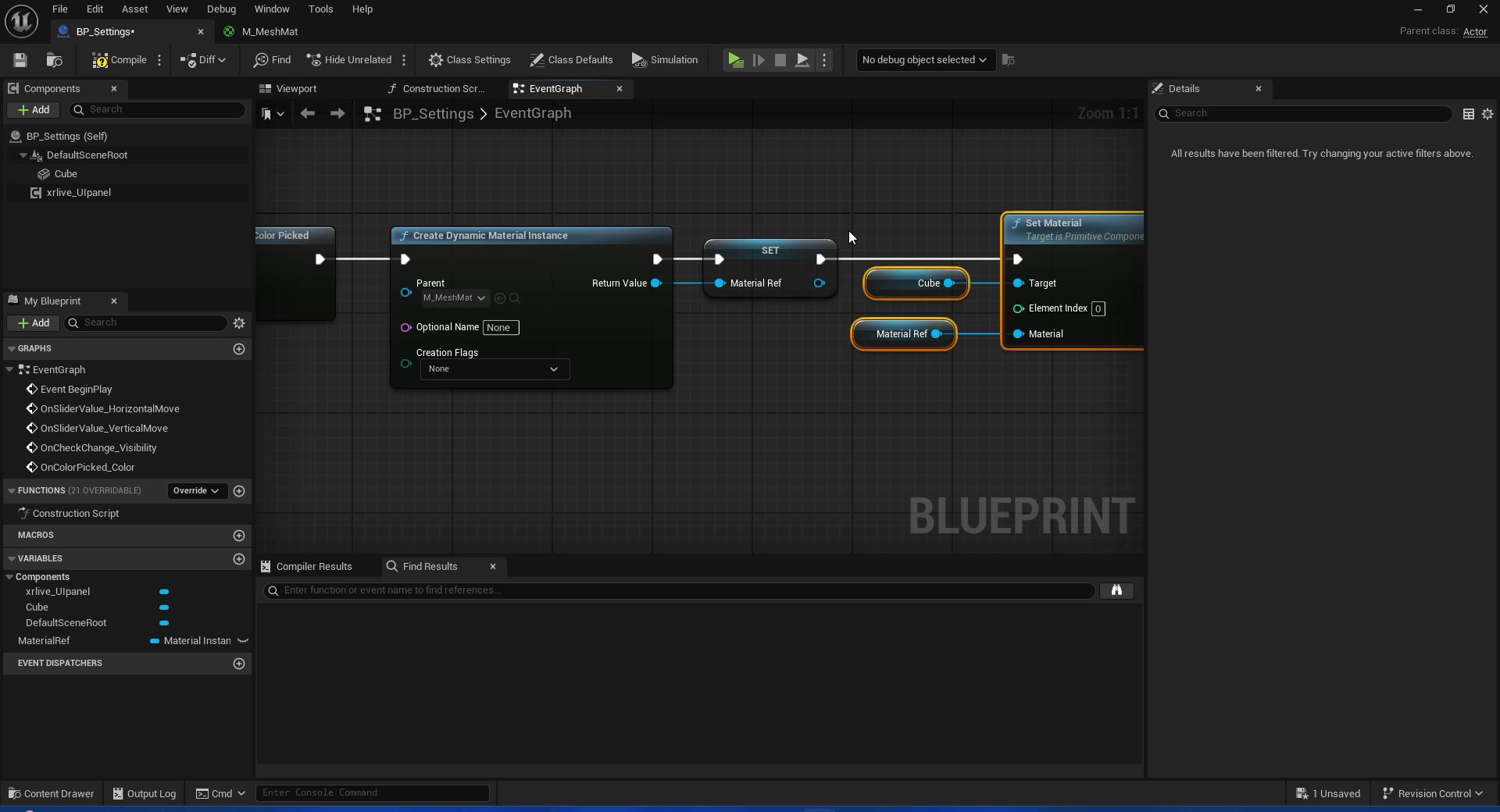Browse to asset in Content Browser icon
1500x812 pixels.
pos(54,60)
